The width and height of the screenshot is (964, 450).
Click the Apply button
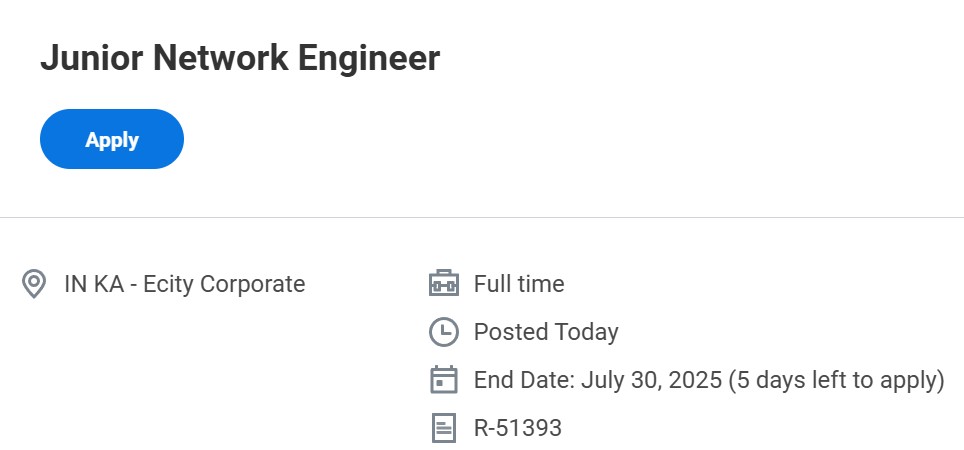click(x=112, y=140)
